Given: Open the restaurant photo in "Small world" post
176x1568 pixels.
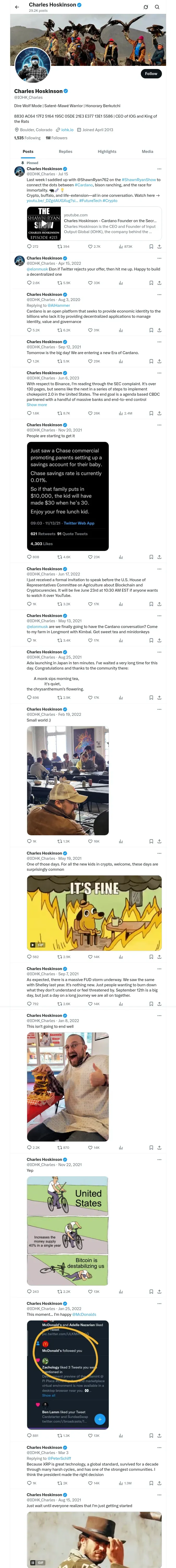Looking at the screenshot, I should pos(67,780).
